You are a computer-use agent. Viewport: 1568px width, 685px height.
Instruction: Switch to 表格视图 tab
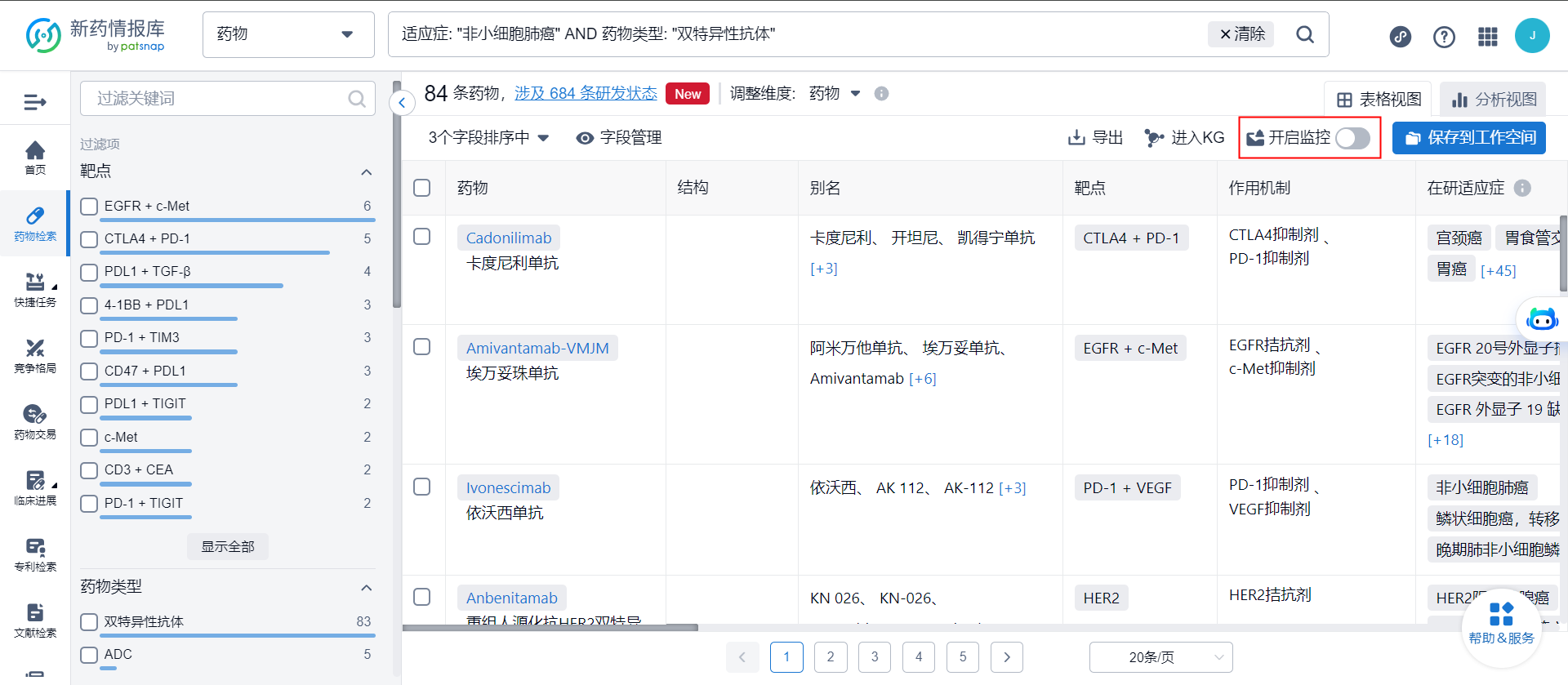(1379, 100)
